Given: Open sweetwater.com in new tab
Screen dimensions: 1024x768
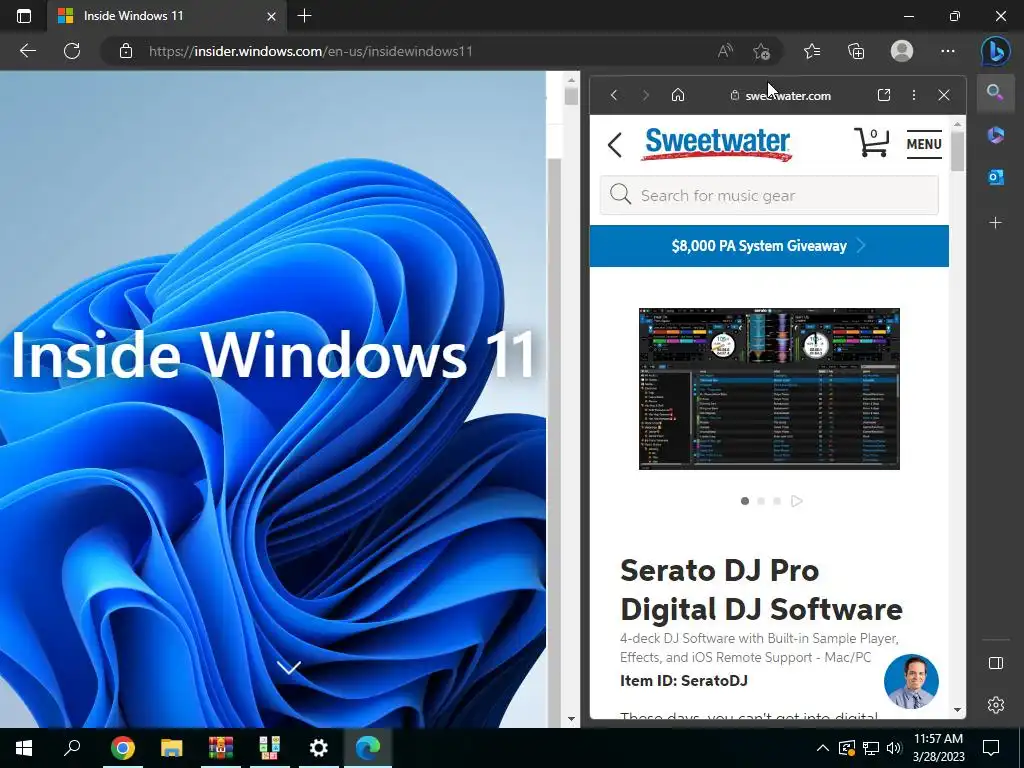Looking at the screenshot, I should coord(884,95).
